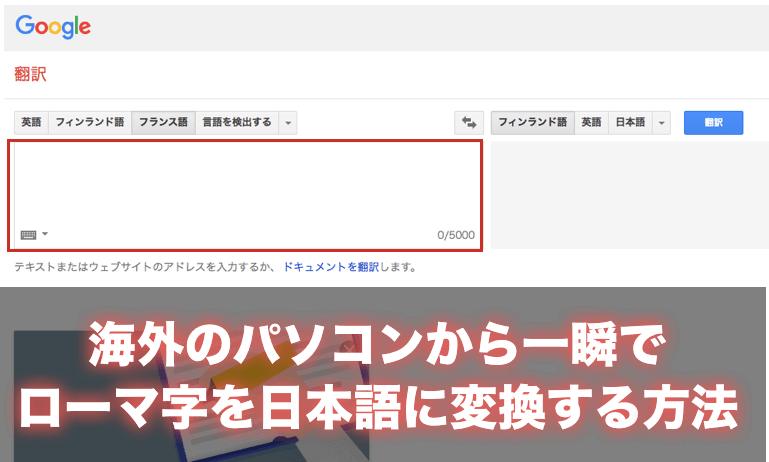Open the on-screen keyboard input tool
The image size is (769, 462).
[28, 235]
